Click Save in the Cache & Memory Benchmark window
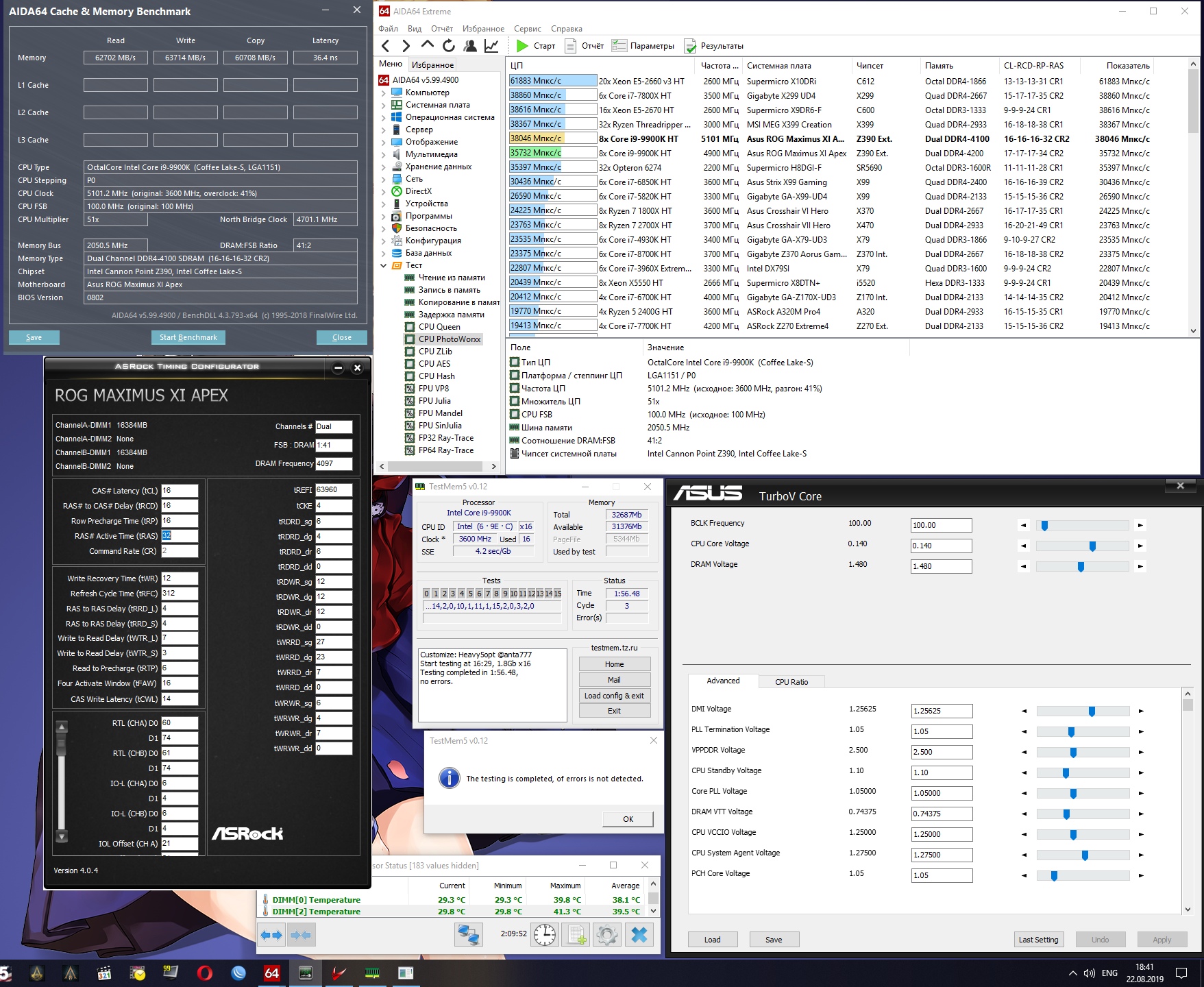This screenshot has height=987, width=1204. pyautogui.click(x=34, y=337)
